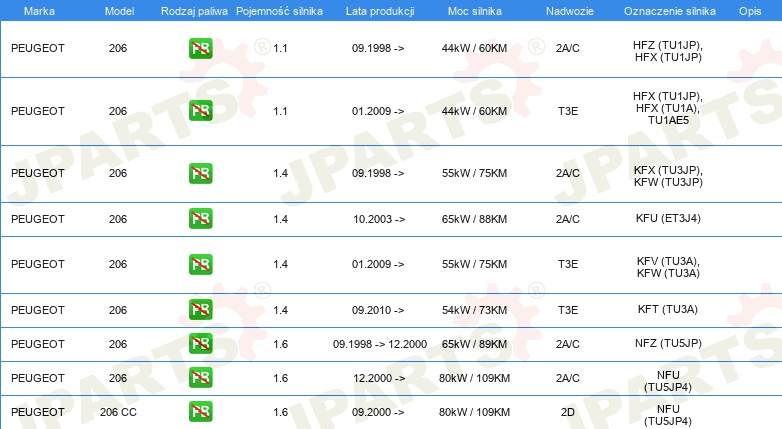Sort by Marka column header

point(39,11)
